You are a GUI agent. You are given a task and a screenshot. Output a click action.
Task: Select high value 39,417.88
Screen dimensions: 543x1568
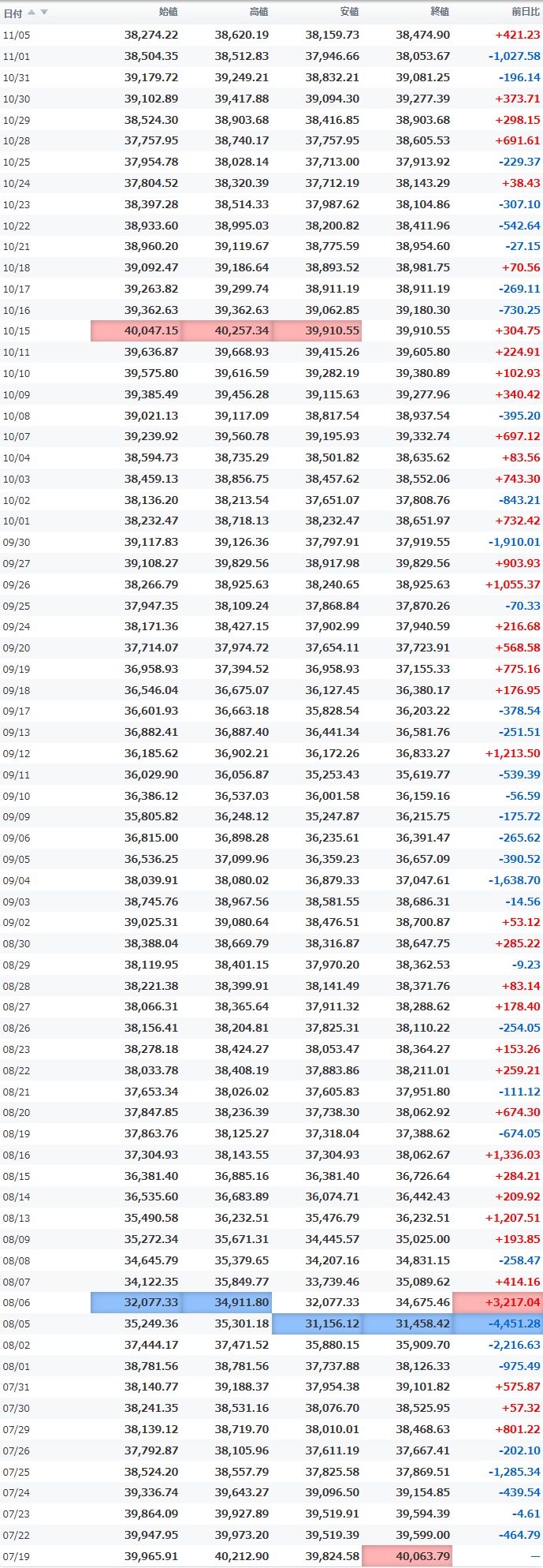(242, 99)
